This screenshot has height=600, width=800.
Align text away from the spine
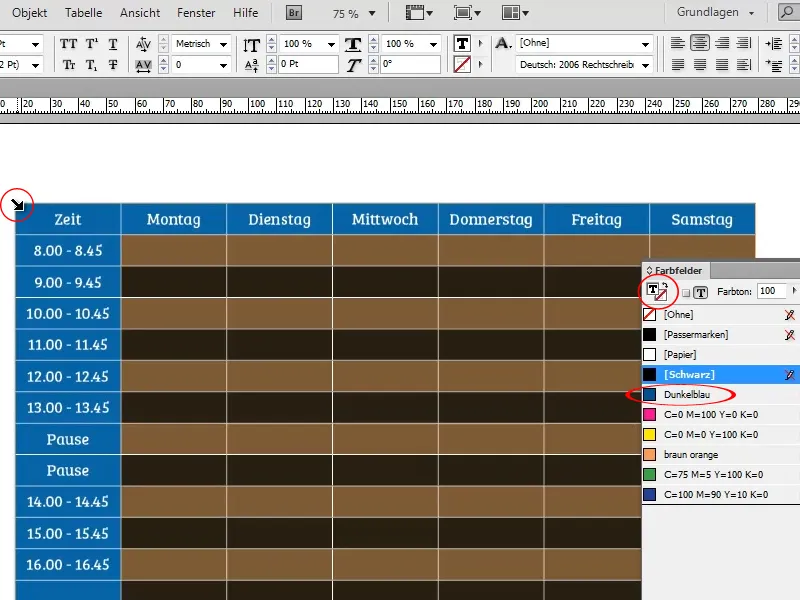744,65
